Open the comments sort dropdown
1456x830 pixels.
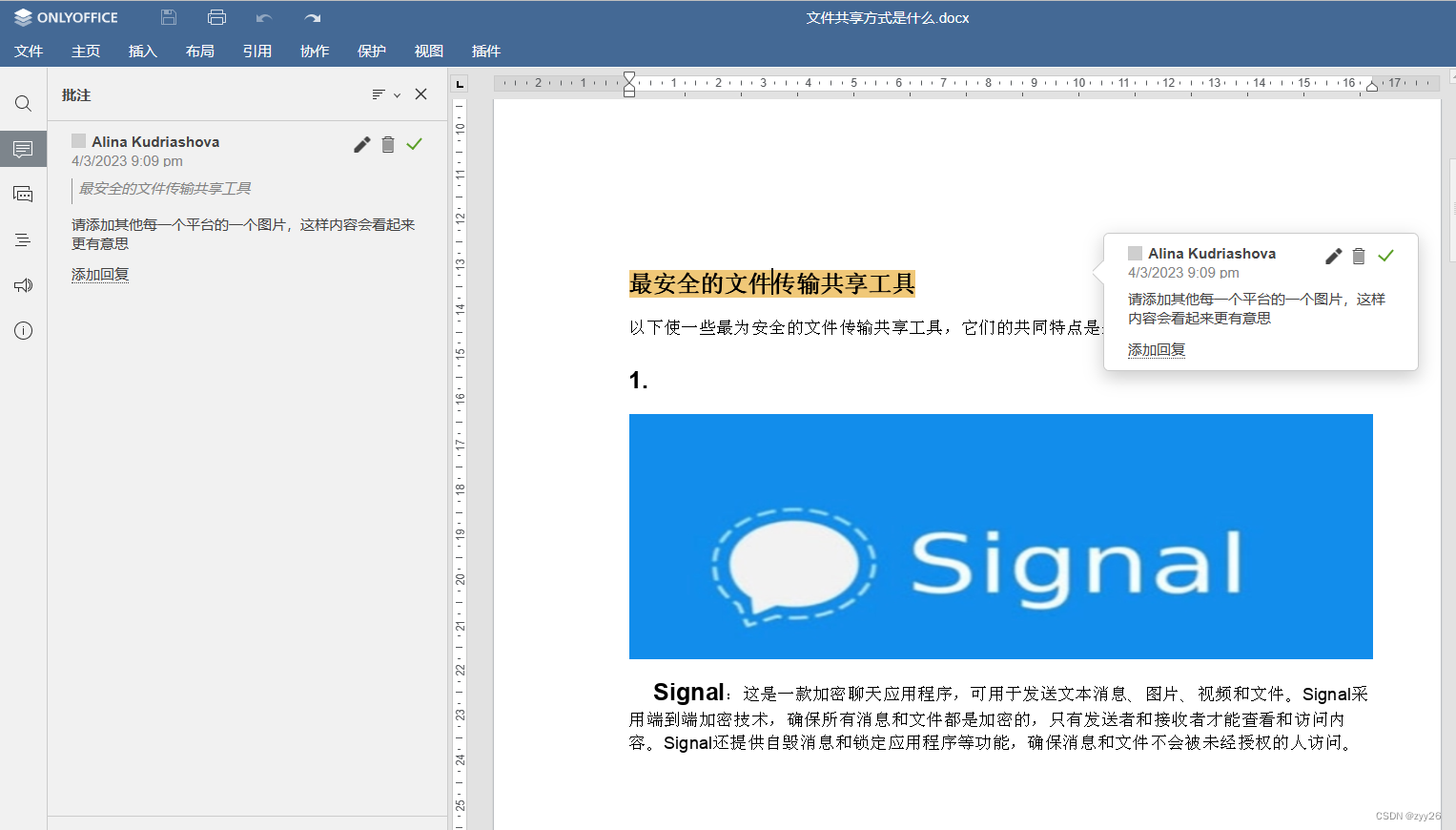click(x=385, y=94)
